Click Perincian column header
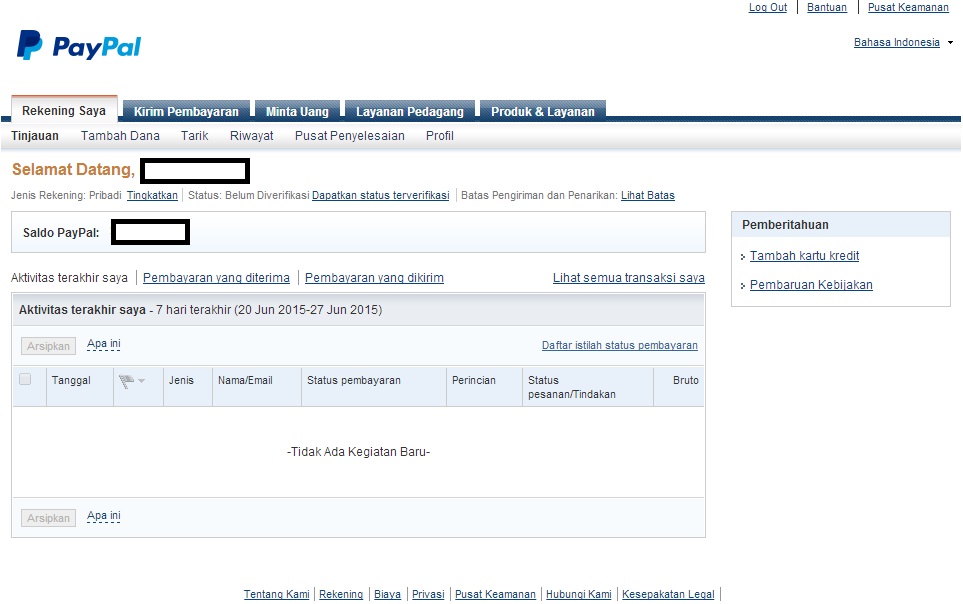The image size is (963, 604). [x=474, y=380]
